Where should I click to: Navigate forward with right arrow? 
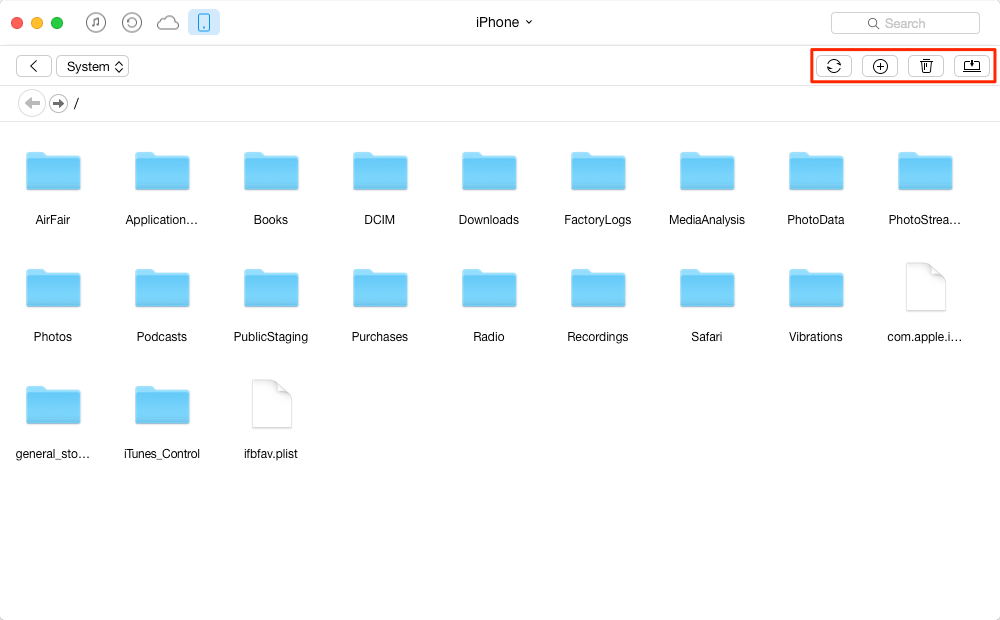[x=59, y=103]
